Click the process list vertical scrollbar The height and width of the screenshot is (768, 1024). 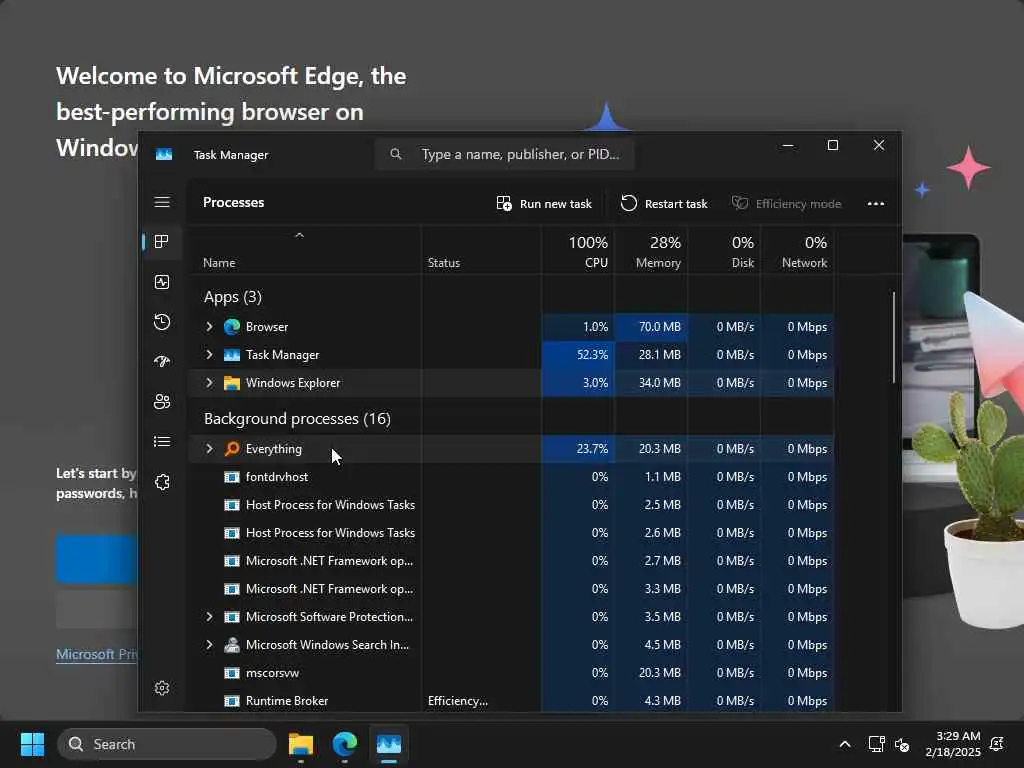(x=893, y=337)
